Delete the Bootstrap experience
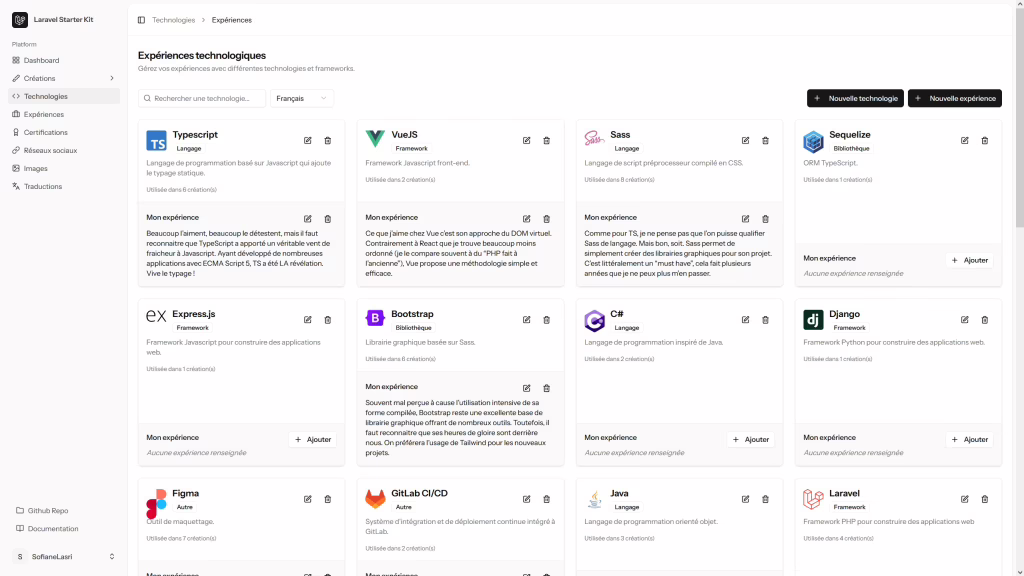Image resolution: width=1024 pixels, height=576 pixels. click(547, 388)
